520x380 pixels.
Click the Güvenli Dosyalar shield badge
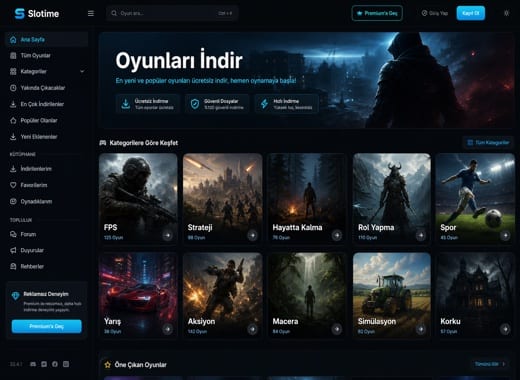[x=217, y=104]
